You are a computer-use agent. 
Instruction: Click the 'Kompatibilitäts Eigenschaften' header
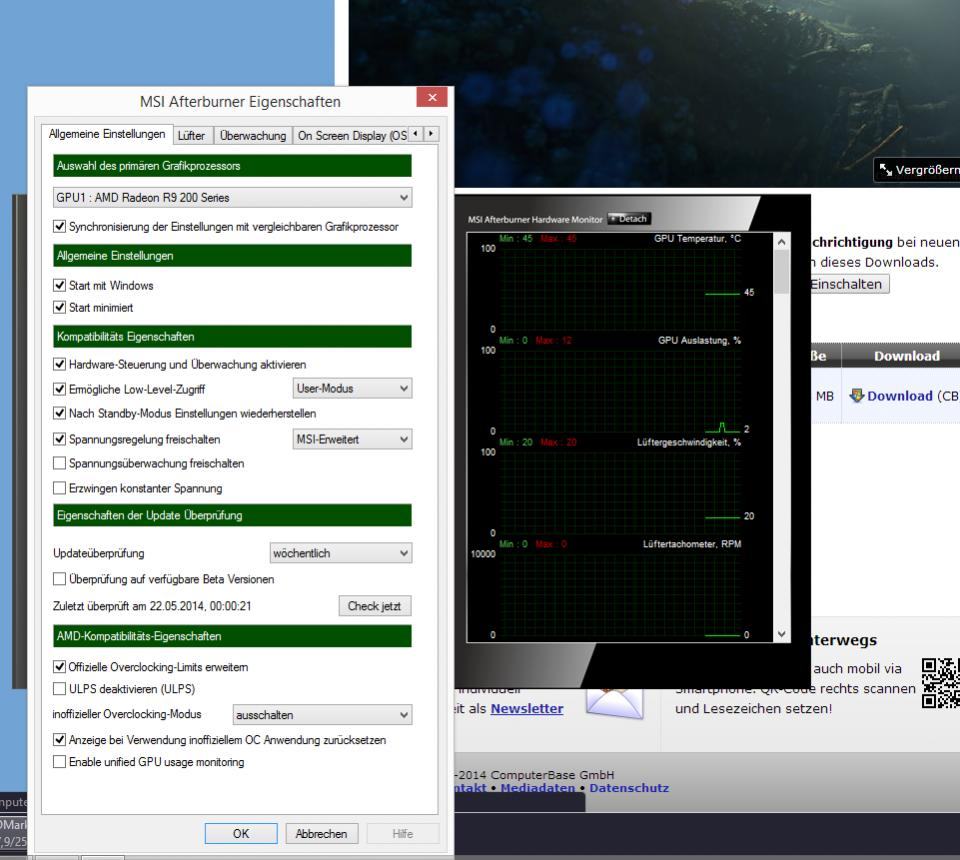pos(232,336)
